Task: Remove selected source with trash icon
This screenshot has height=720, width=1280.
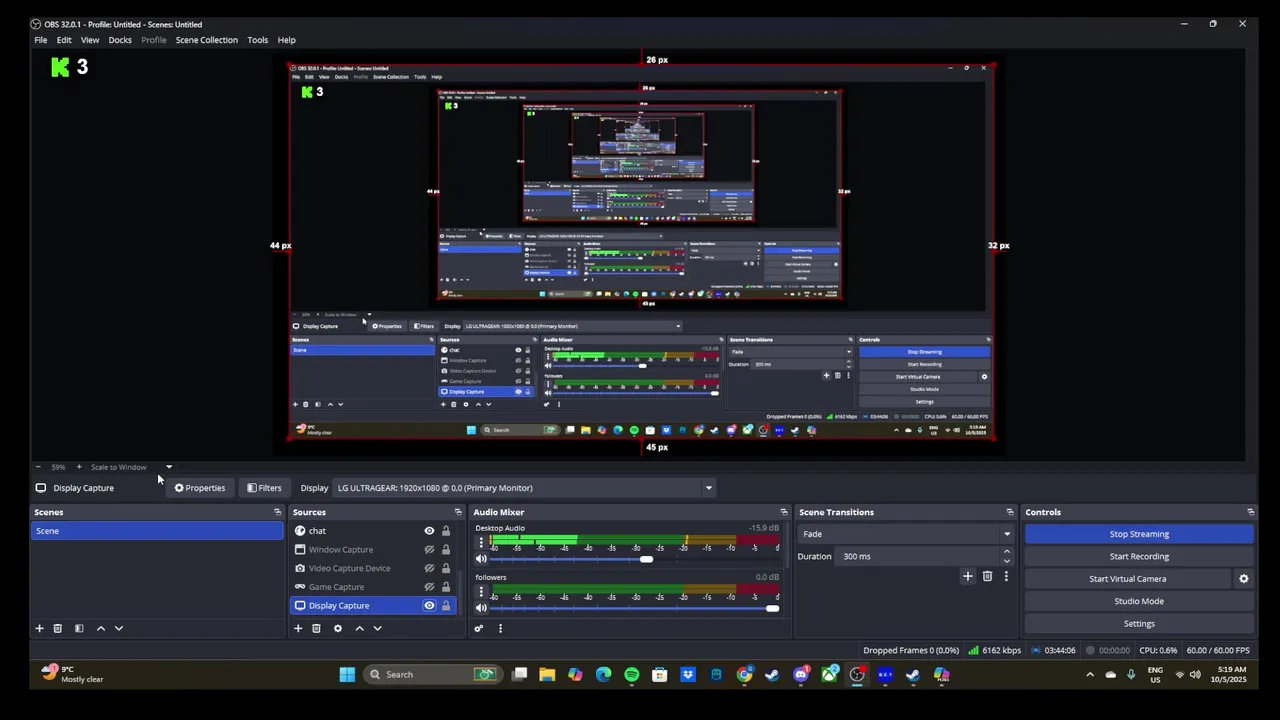Action: pyautogui.click(x=316, y=628)
